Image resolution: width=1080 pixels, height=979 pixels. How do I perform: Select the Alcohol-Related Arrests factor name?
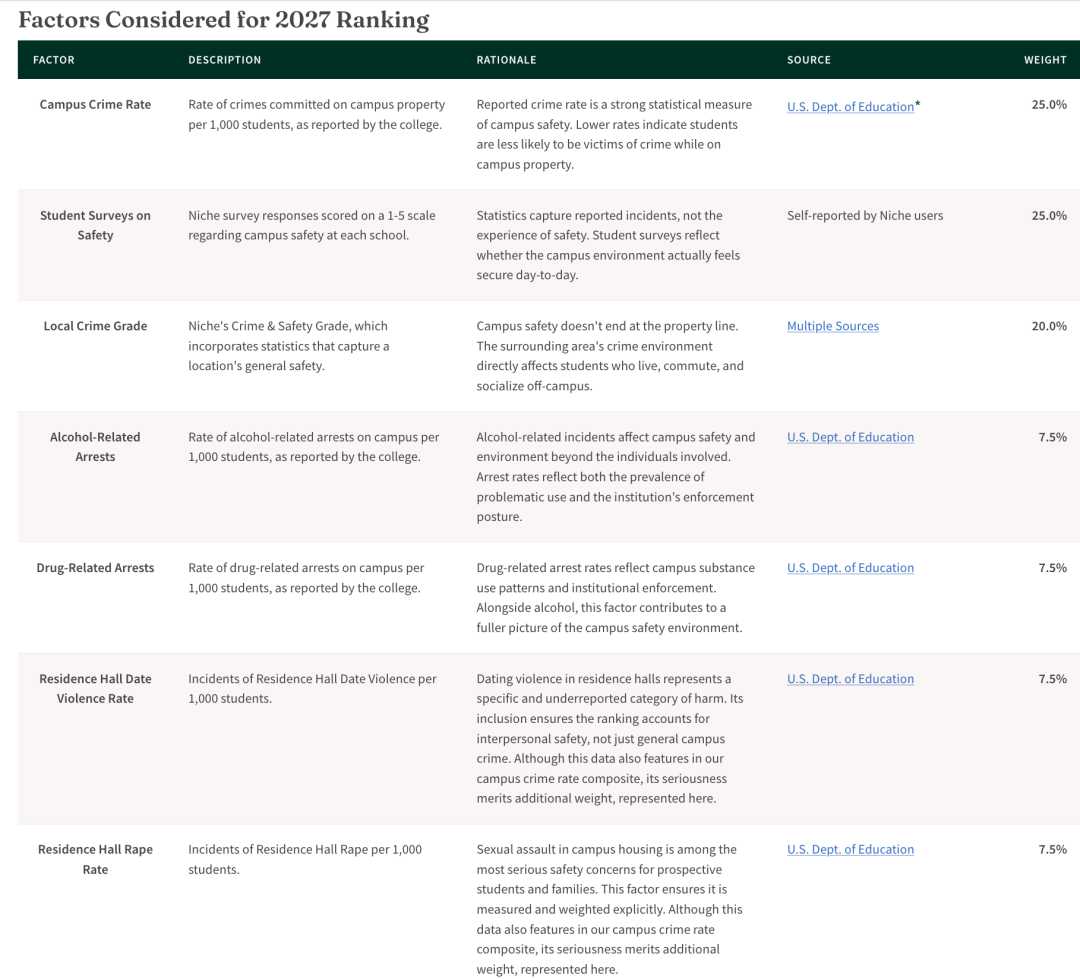coord(95,446)
